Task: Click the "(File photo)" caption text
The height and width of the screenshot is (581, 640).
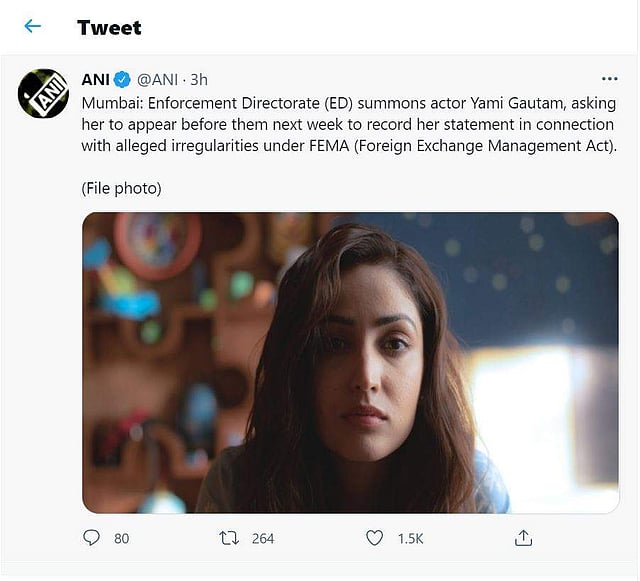Action: tap(121, 188)
